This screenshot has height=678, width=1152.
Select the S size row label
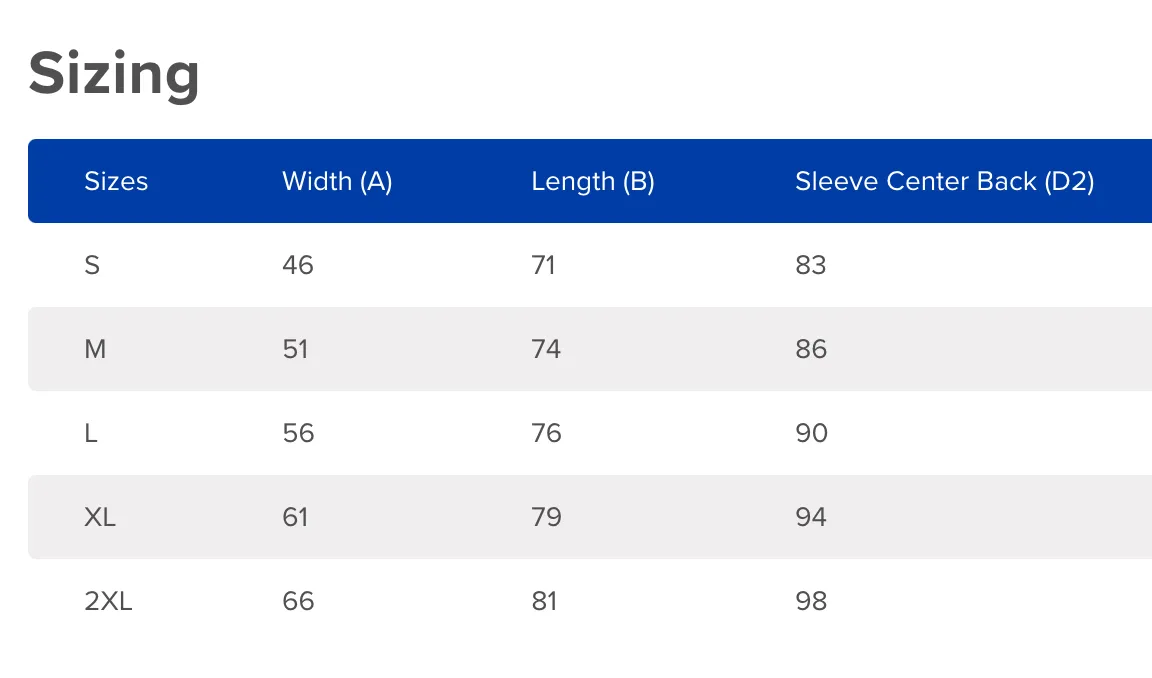click(x=92, y=265)
